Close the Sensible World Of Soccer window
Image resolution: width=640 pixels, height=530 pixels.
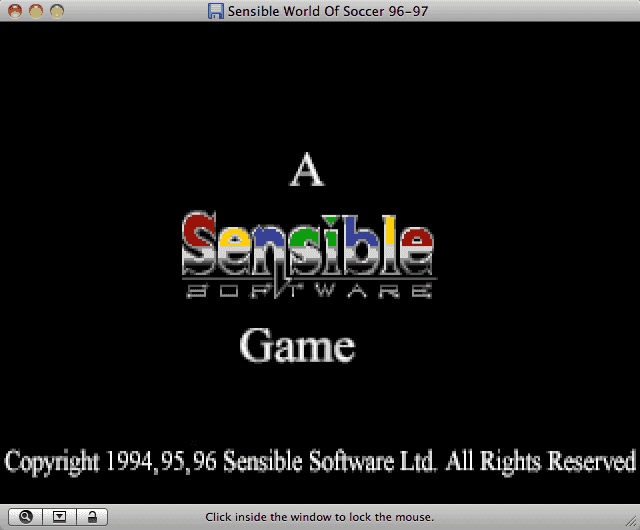tap(15, 11)
